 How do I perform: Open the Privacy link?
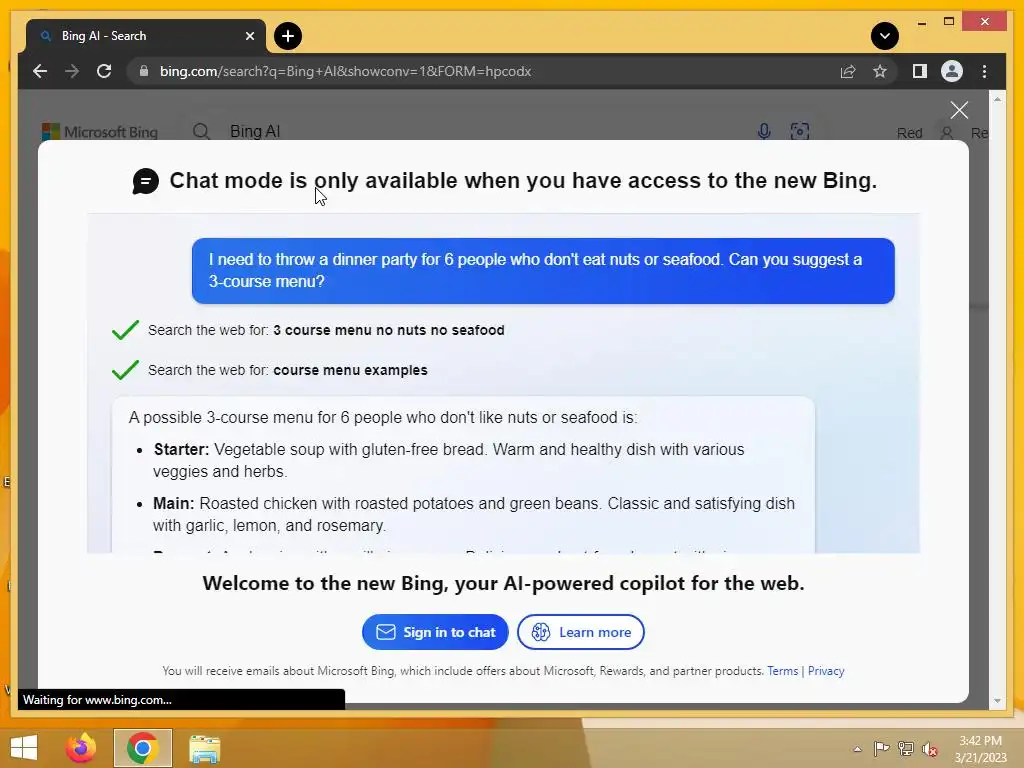[826, 671]
